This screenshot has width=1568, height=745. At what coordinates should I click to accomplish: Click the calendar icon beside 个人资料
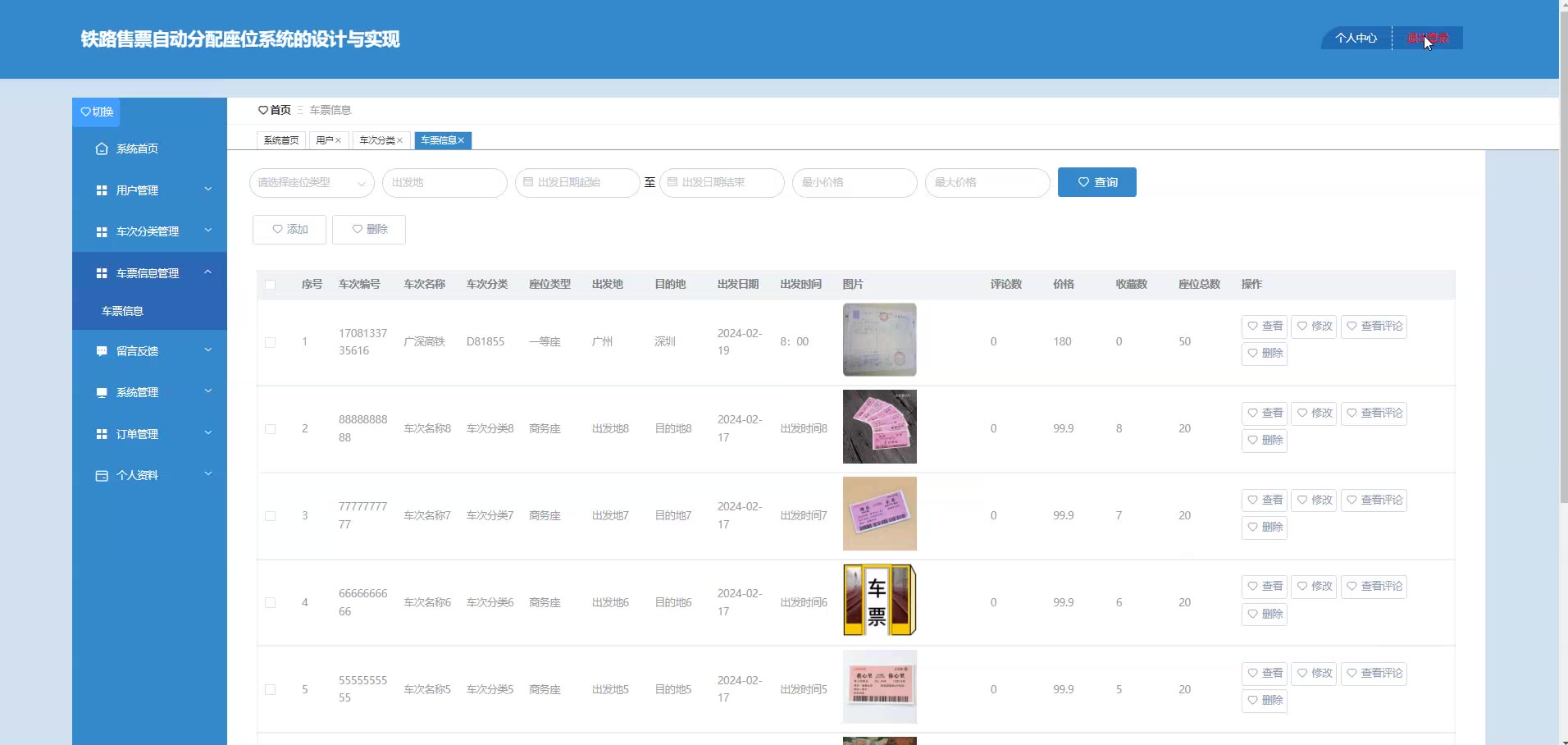click(x=102, y=476)
